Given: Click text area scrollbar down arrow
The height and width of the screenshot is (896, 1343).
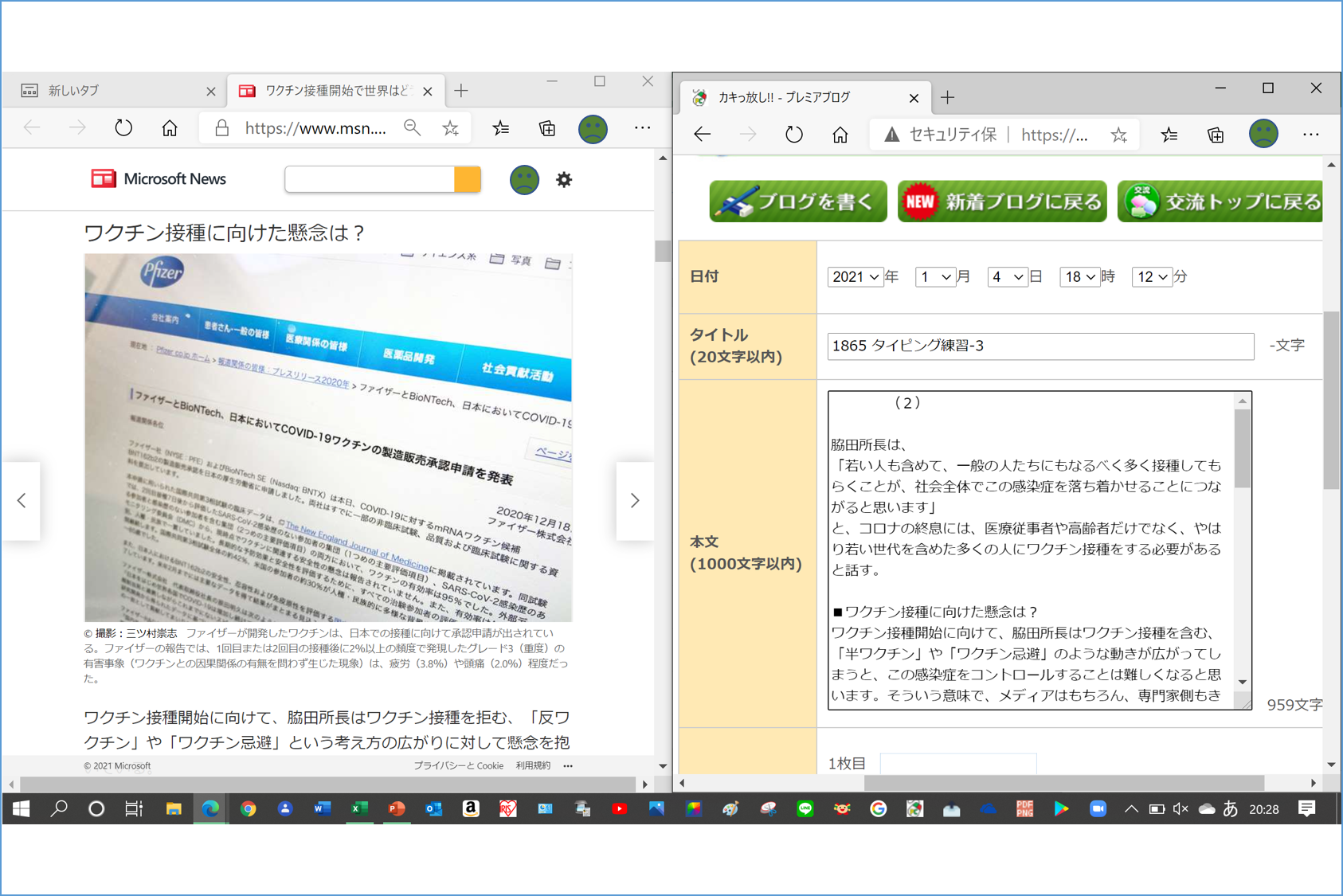Looking at the screenshot, I should tap(1243, 682).
